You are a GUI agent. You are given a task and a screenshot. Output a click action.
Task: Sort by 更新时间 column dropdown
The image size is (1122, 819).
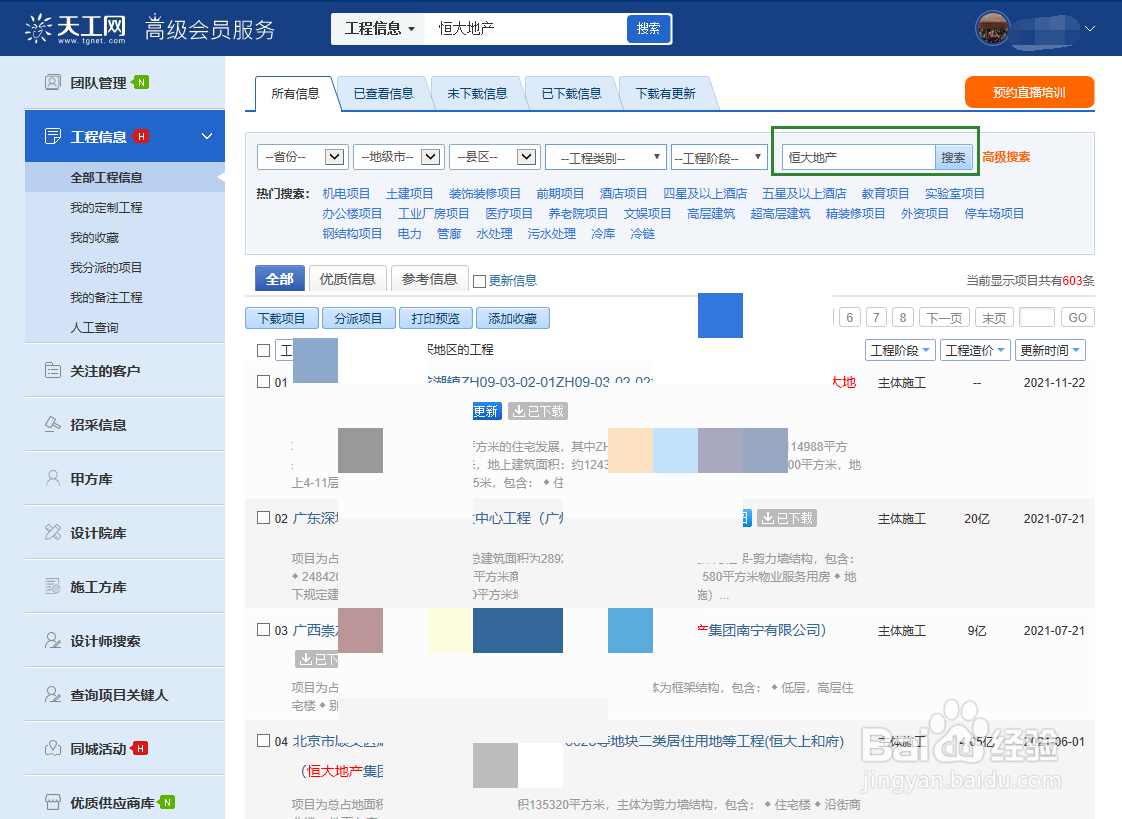pyautogui.click(x=1050, y=350)
